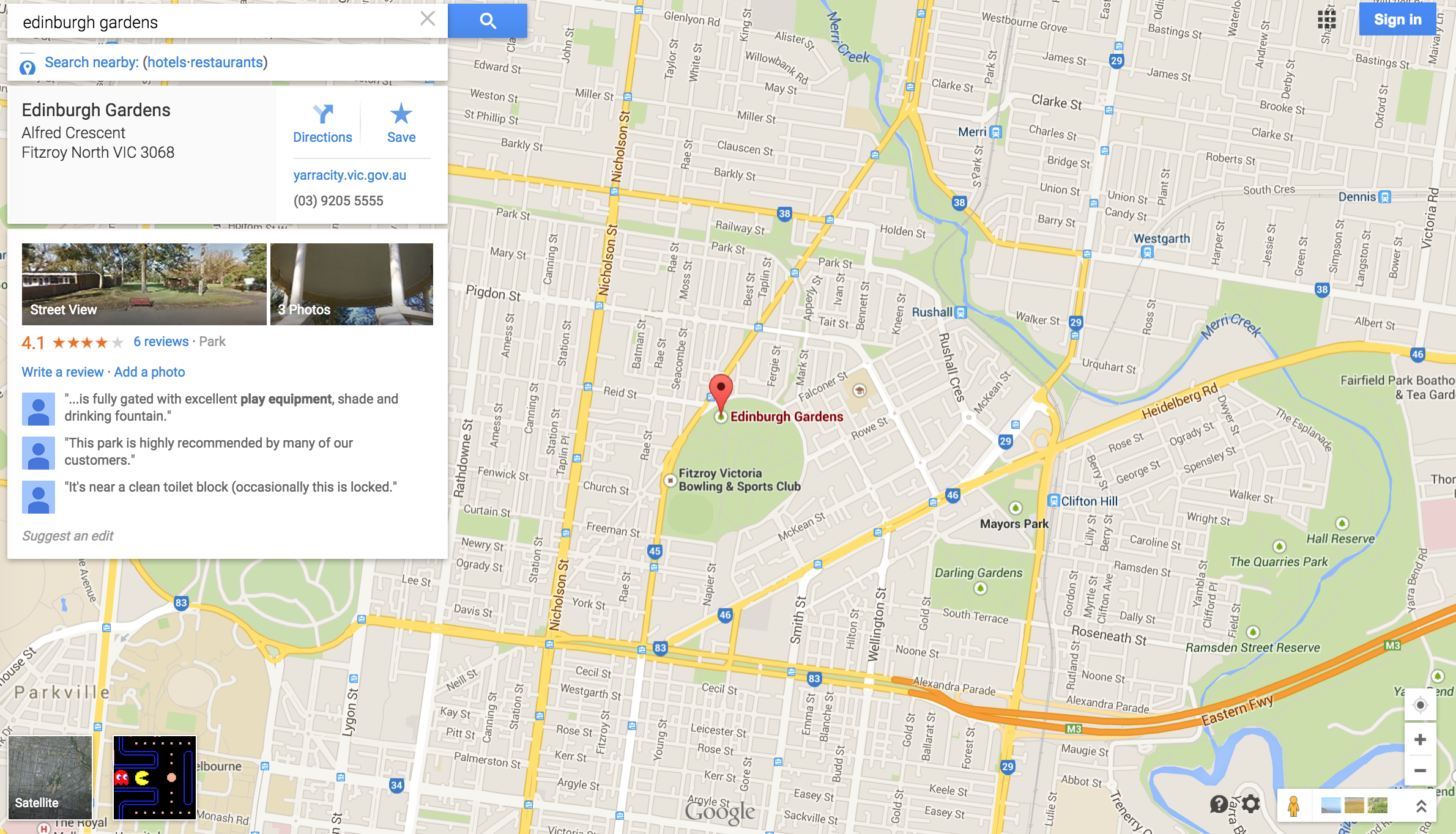Open map settings gear
The height and width of the screenshot is (834, 1456).
point(1251,803)
